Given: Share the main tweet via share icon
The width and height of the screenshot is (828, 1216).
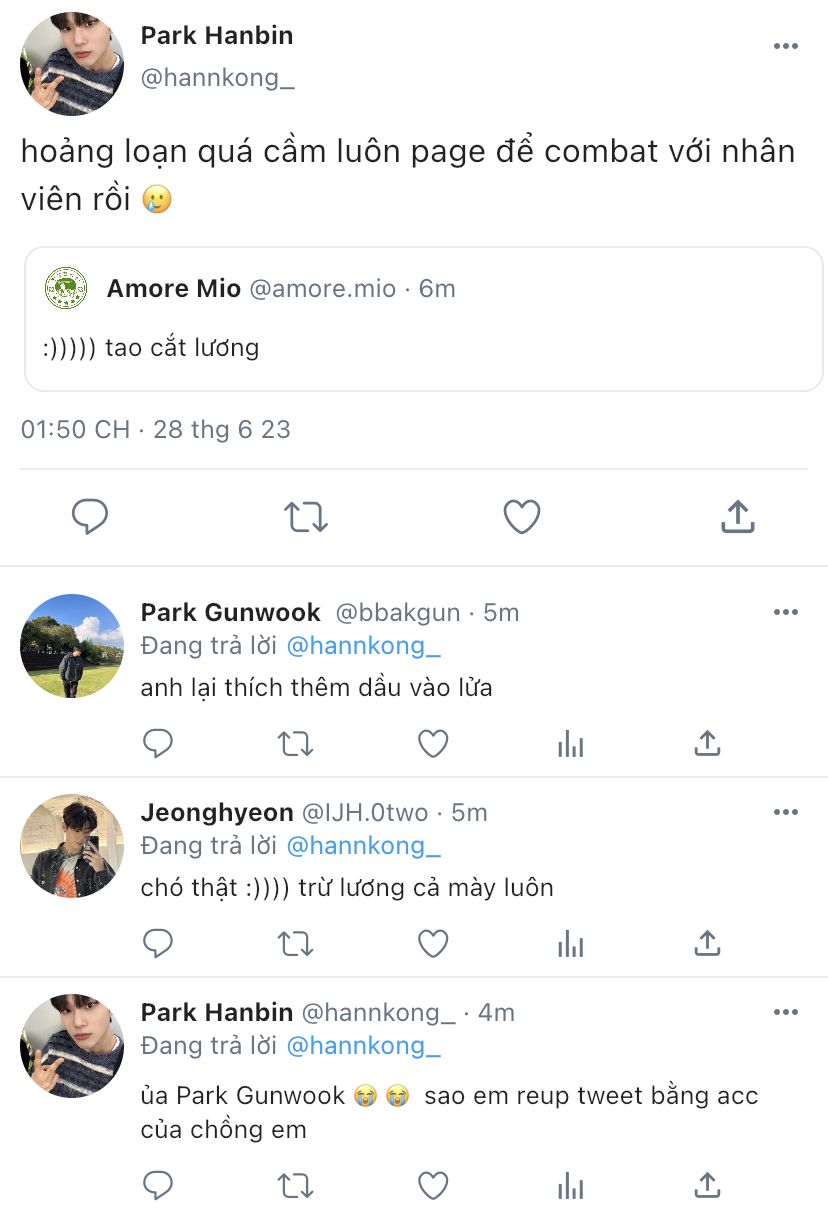Looking at the screenshot, I should [737, 517].
